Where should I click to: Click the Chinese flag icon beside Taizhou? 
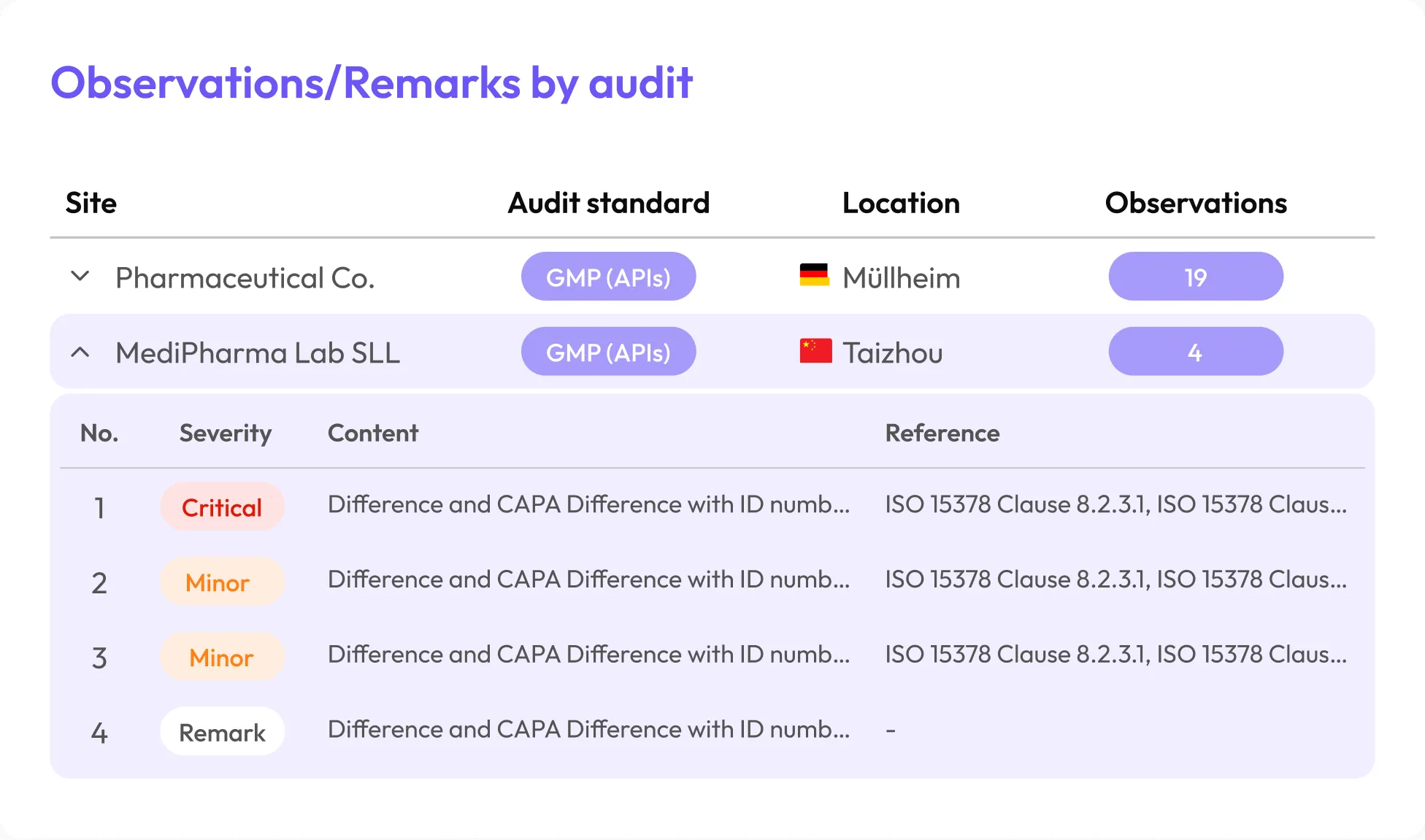(x=815, y=351)
